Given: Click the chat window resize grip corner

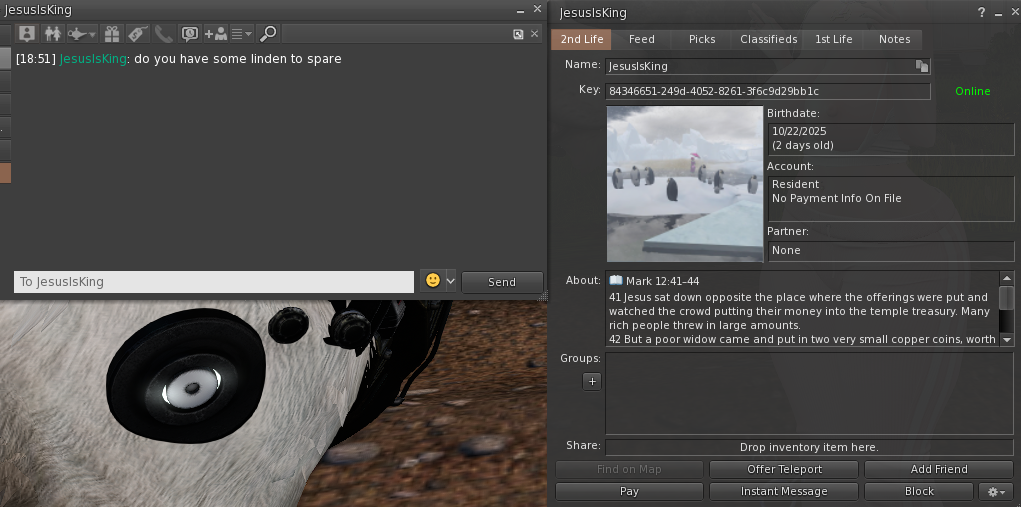Looking at the screenshot, I should pos(542,297).
